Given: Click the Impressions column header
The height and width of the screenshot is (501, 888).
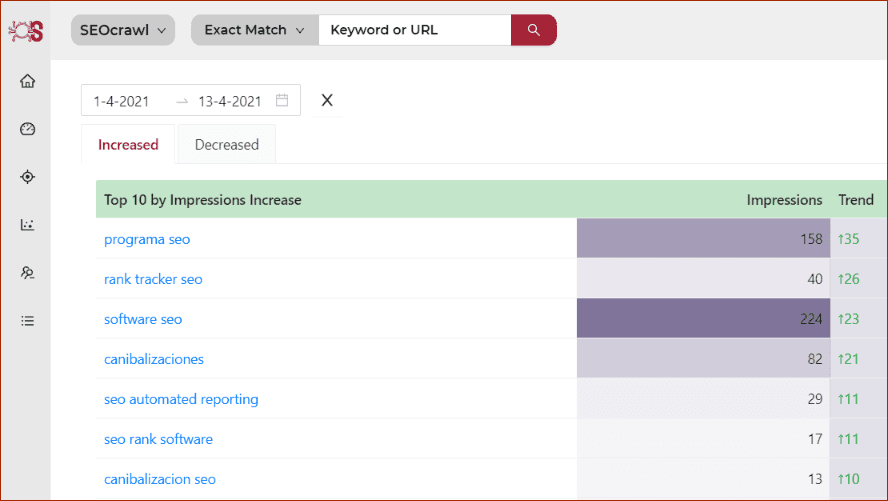Looking at the screenshot, I should (x=784, y=200).
